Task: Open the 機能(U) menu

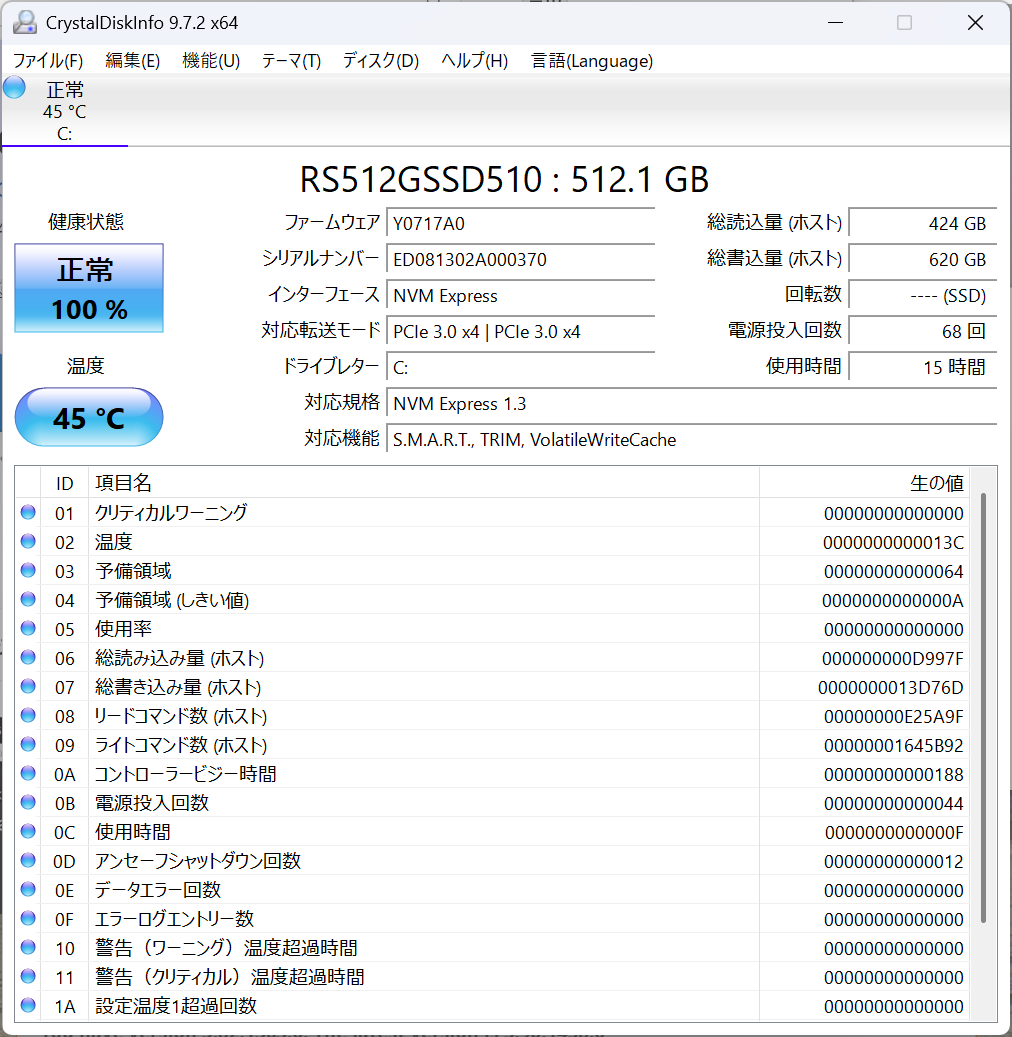Action: 210,61
